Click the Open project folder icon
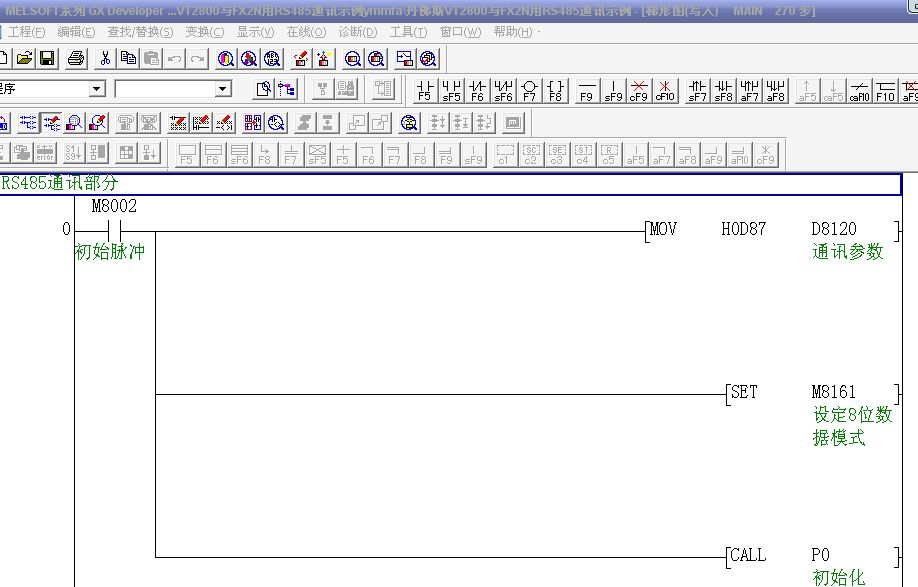Viewport: 918px width, 587px height. (24, 59)
